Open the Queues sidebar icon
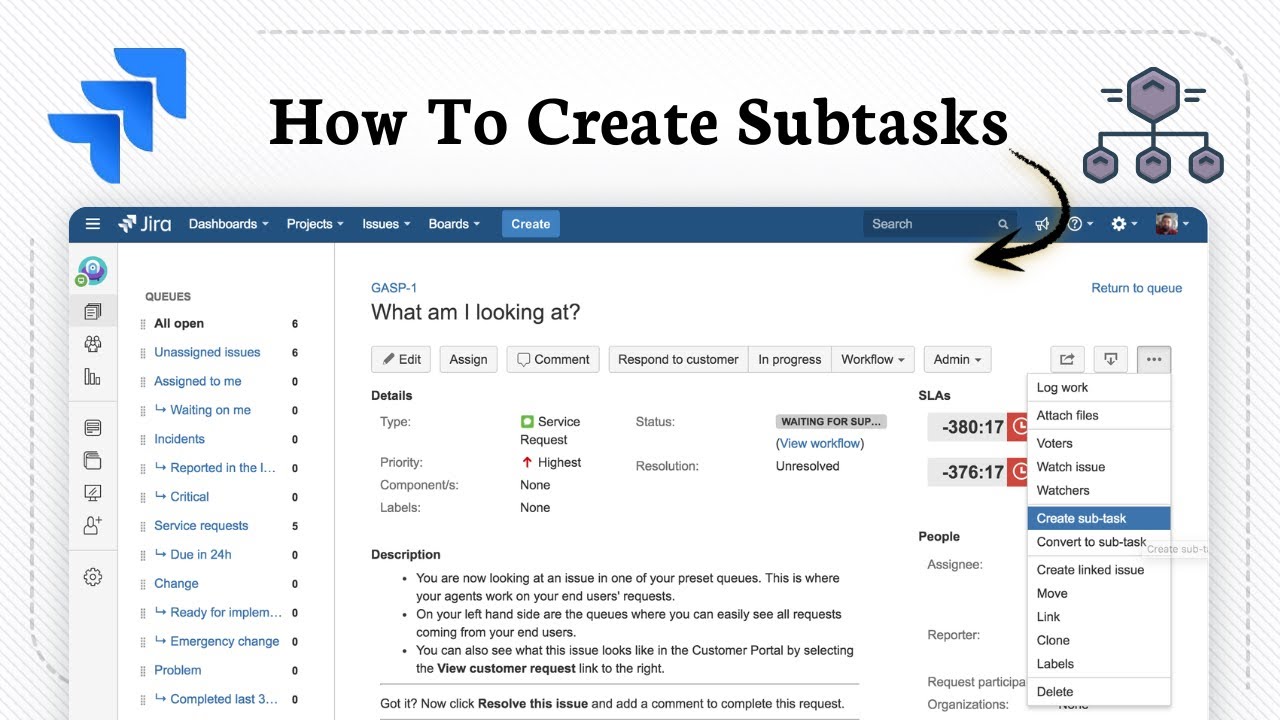This screenshot has height=720, width=1280. tap(93, 312)
